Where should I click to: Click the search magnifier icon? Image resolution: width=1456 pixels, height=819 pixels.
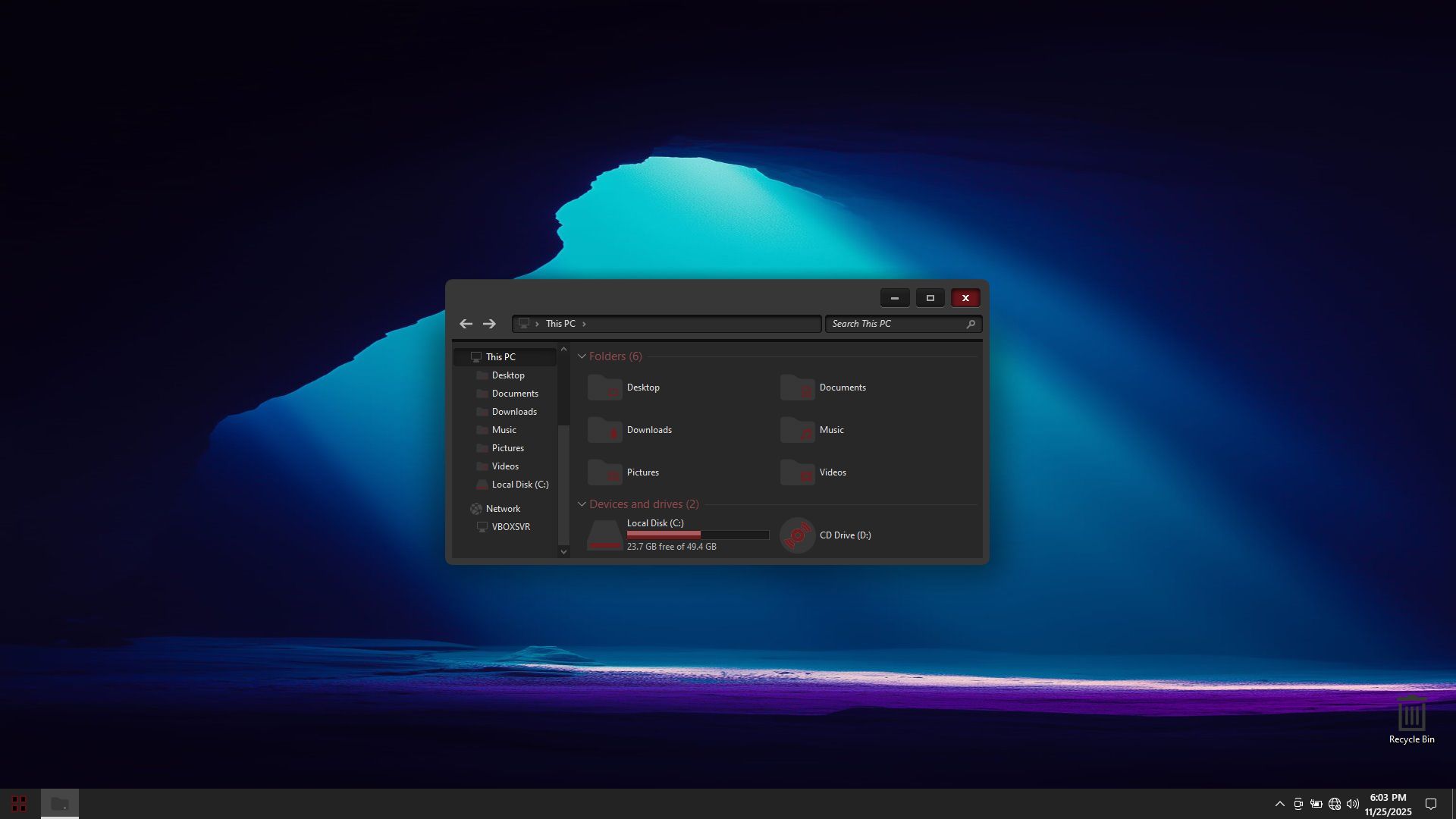click(x=971, y=324)
